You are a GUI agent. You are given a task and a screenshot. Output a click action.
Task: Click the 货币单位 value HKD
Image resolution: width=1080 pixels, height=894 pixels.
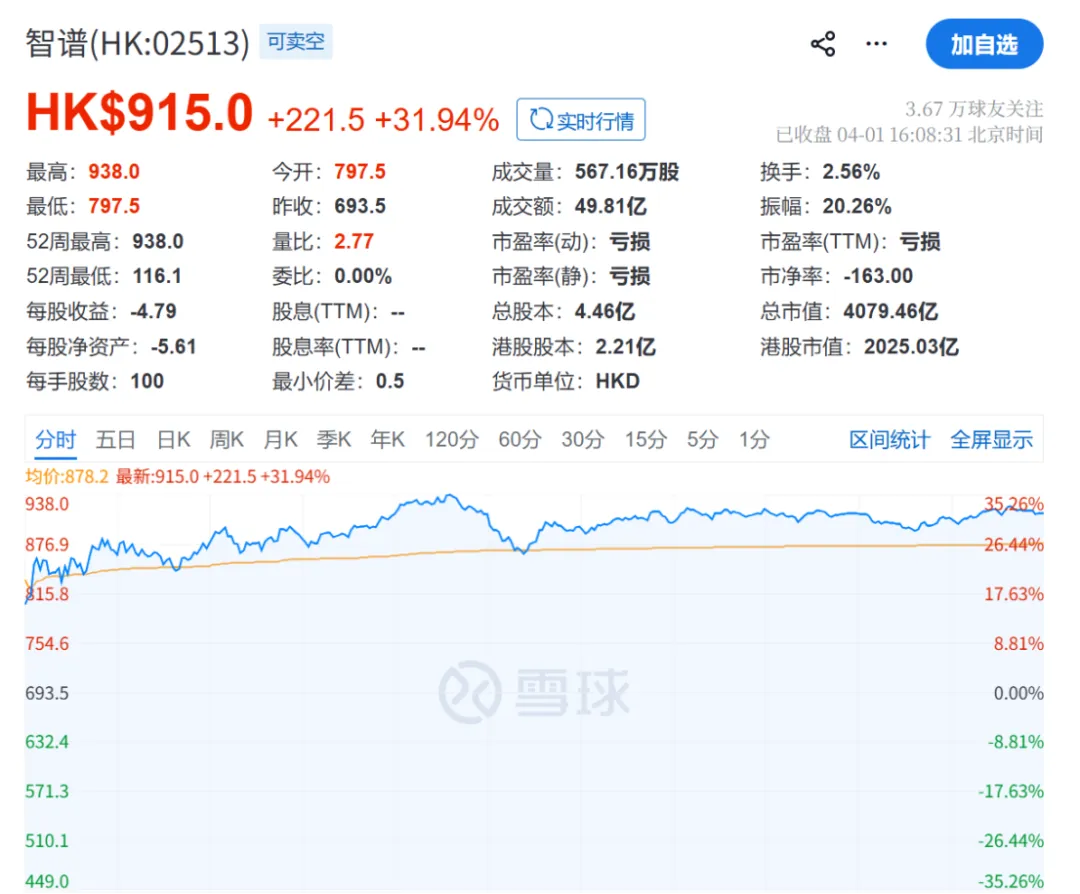click(x=618, y=381)
